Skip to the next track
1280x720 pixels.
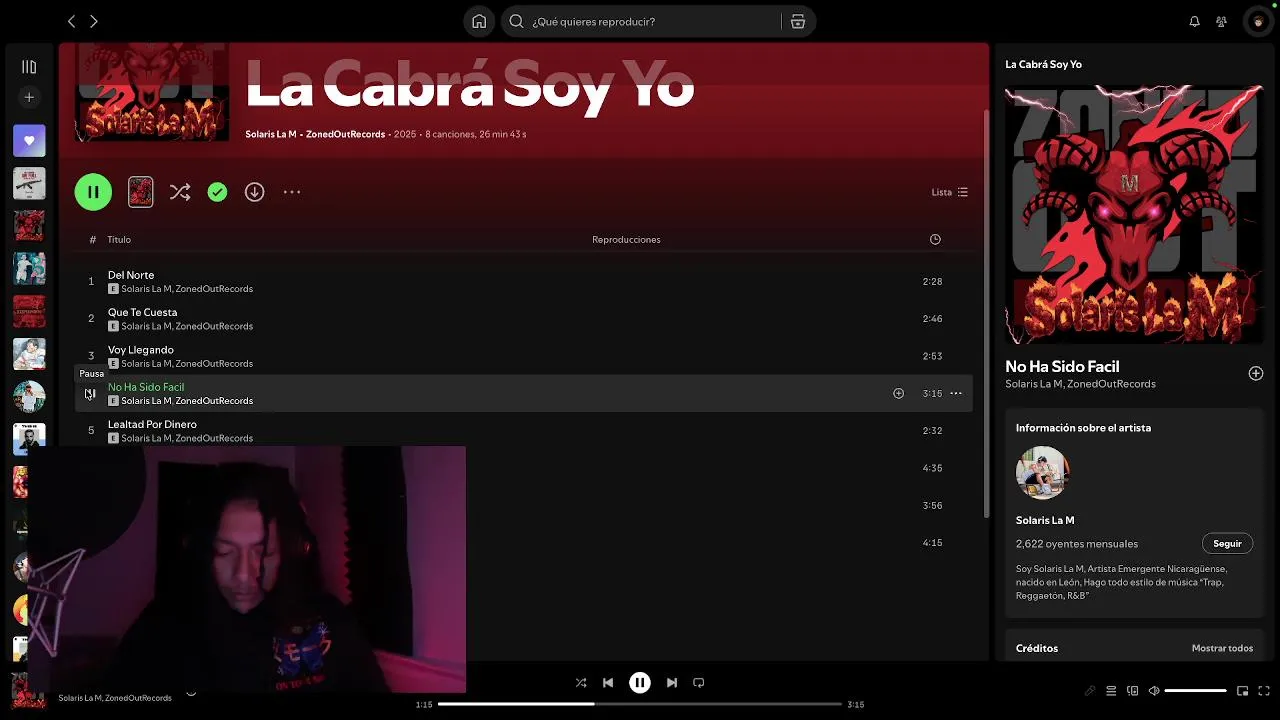pyautogui.click(x=672, y=683)
